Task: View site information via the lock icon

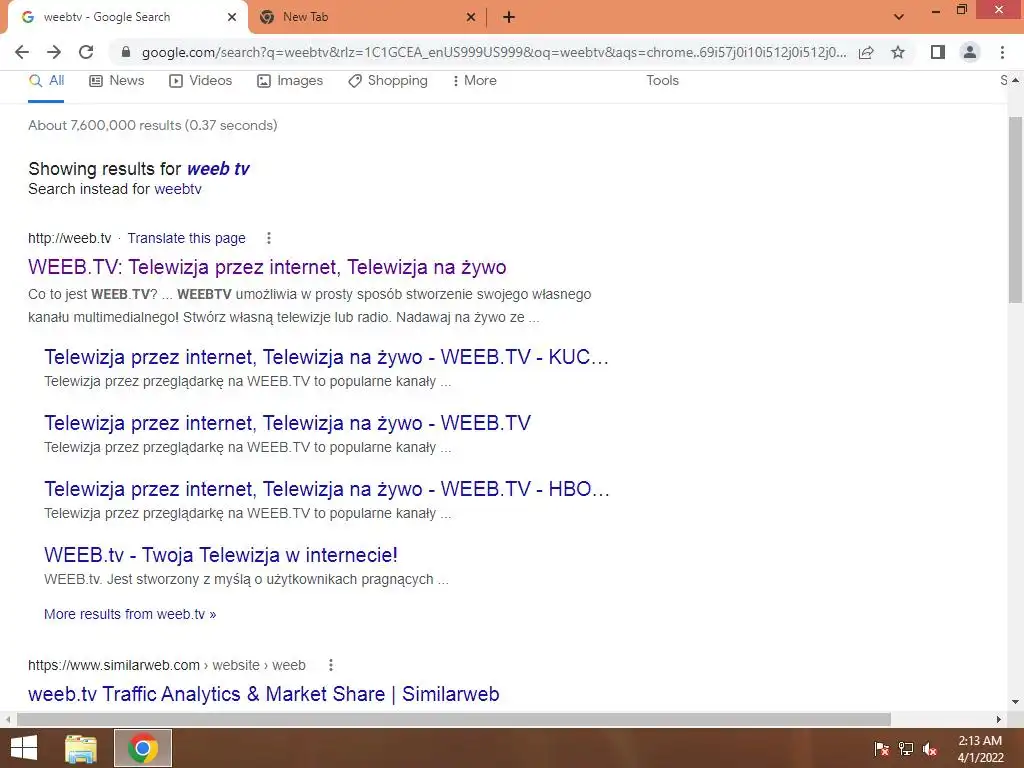Action: (126, 52)
